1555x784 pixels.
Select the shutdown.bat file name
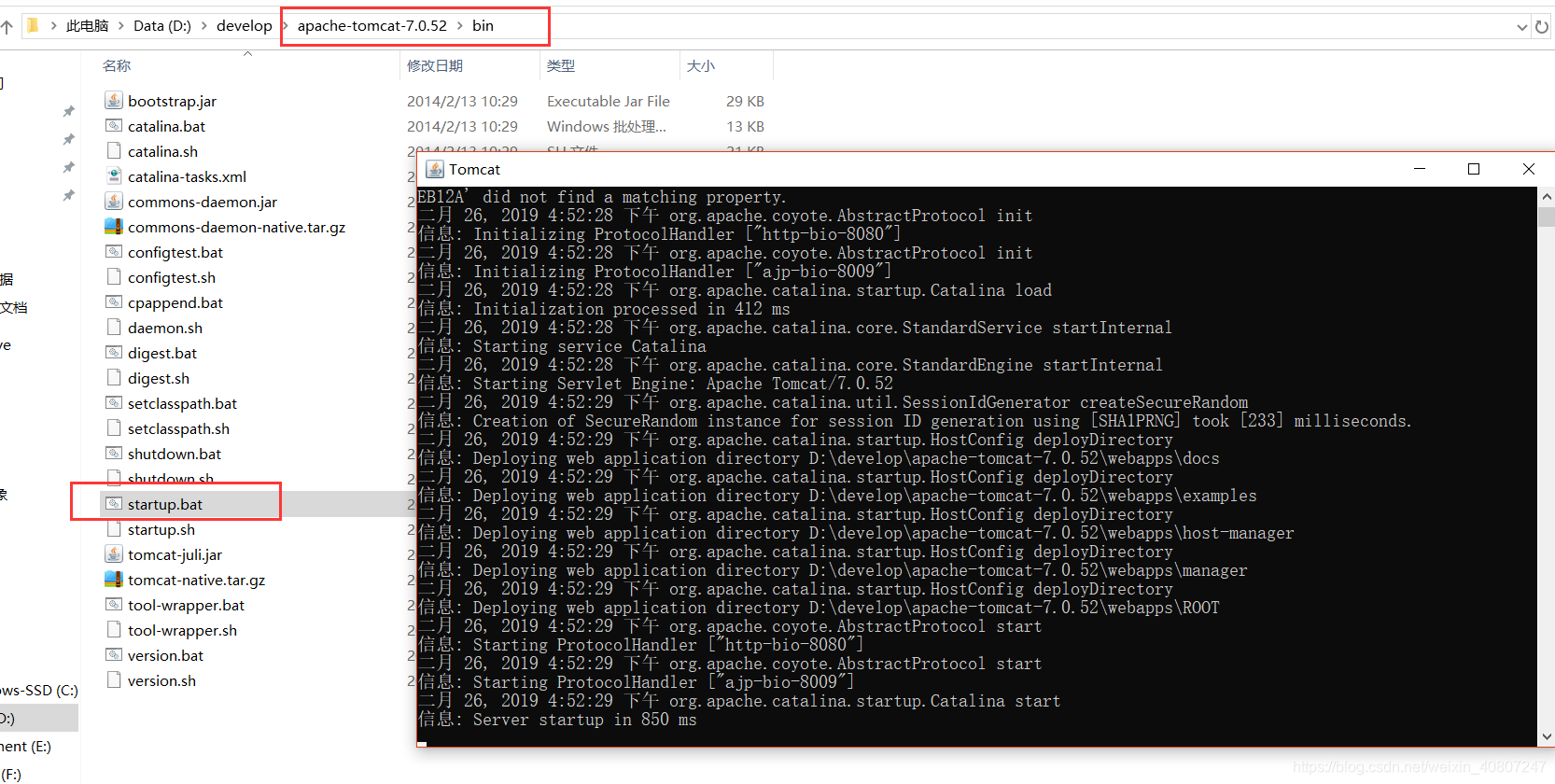[175, 454]
